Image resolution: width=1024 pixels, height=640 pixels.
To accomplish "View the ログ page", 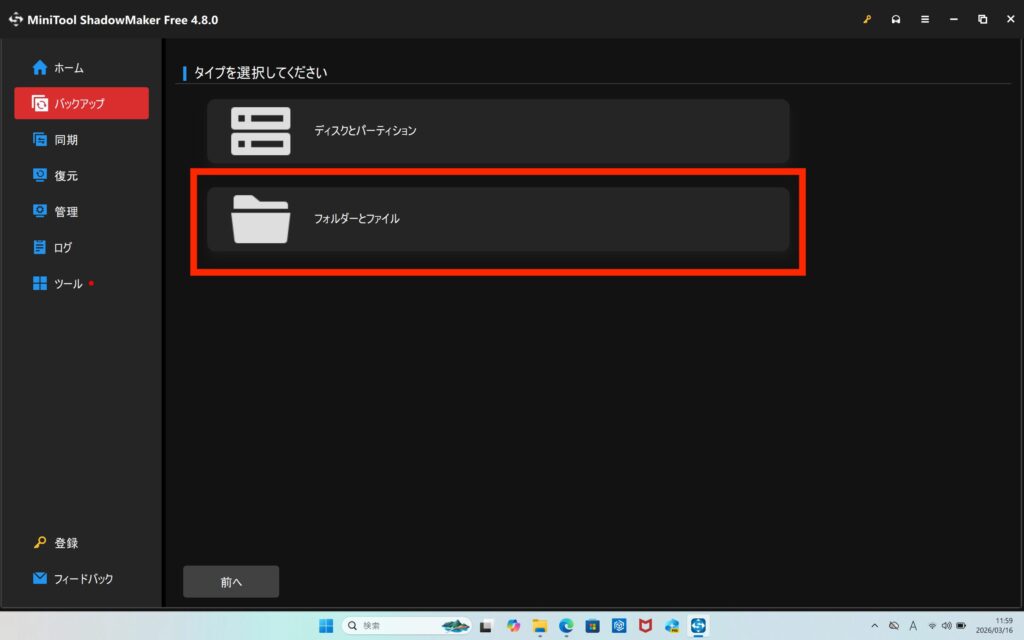I will pos(62,248).
